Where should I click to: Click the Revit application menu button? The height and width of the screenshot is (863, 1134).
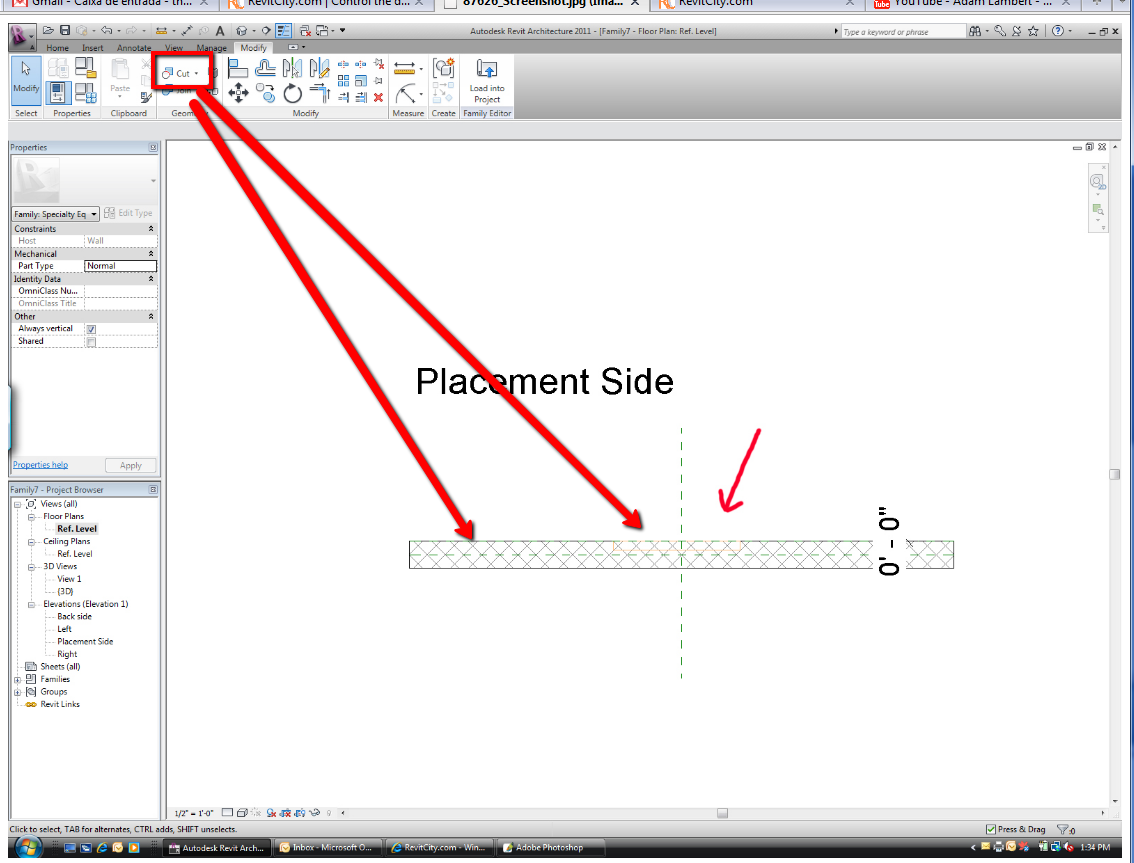tap(22, 36)
